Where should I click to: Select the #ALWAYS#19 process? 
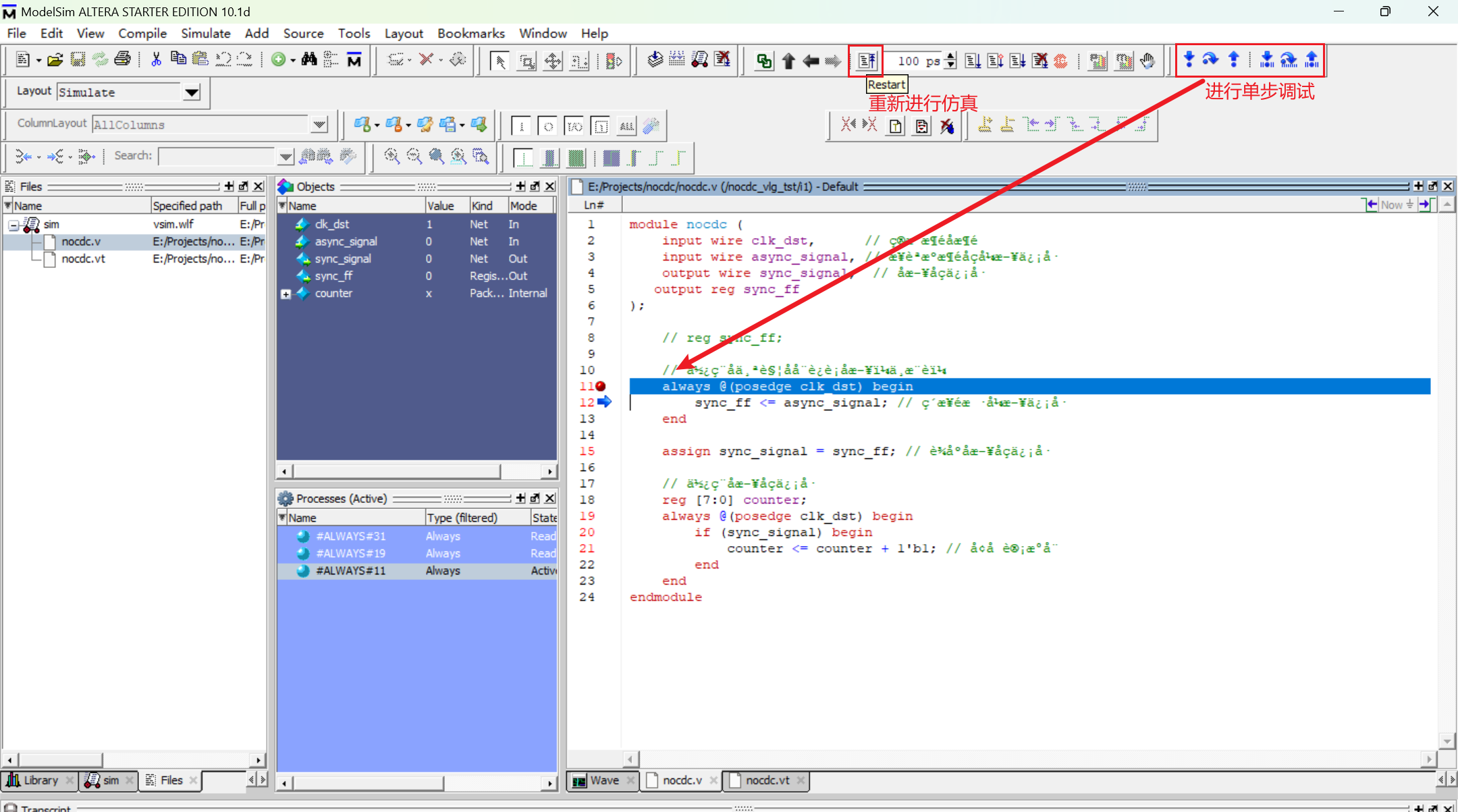(350, 553)
